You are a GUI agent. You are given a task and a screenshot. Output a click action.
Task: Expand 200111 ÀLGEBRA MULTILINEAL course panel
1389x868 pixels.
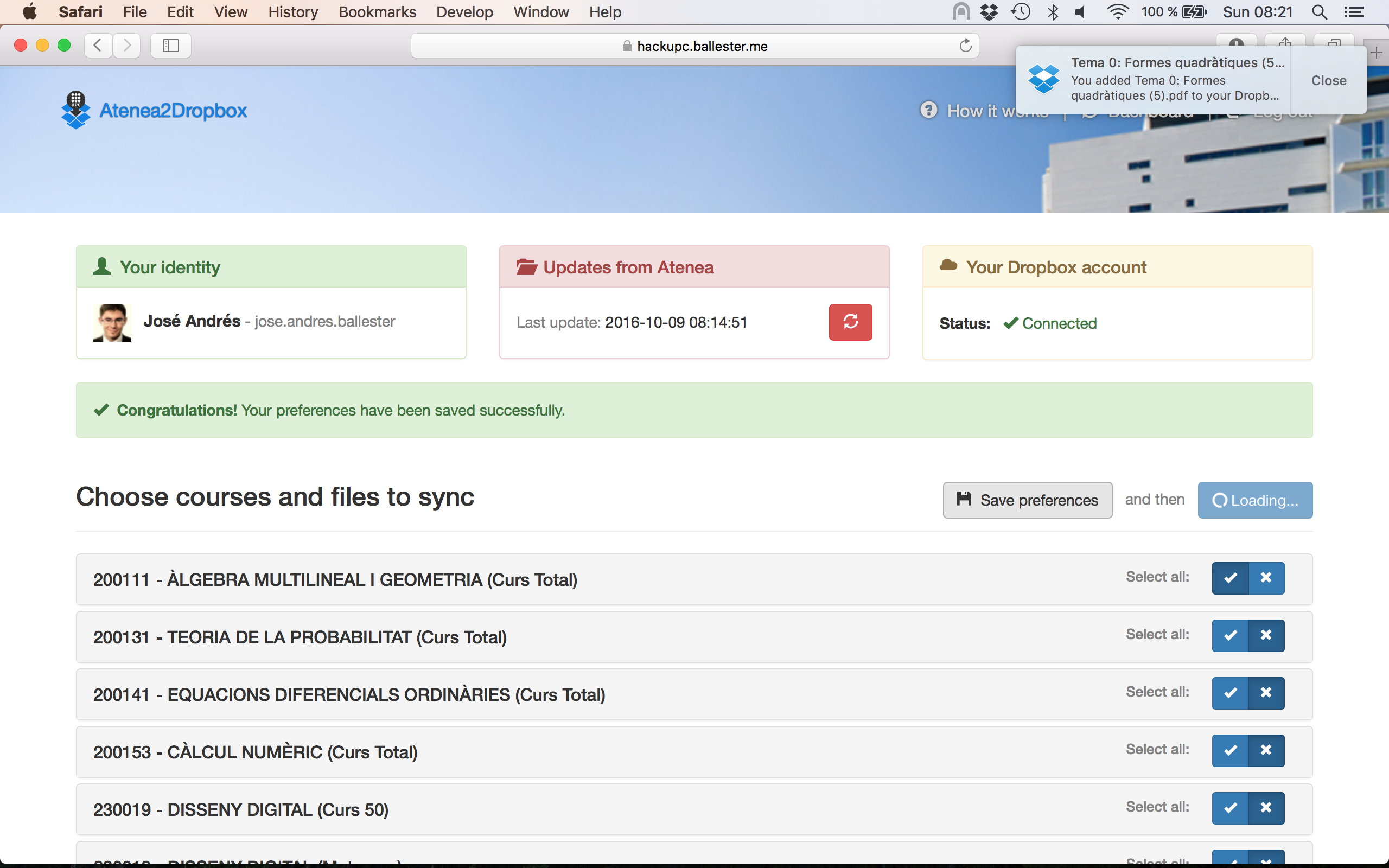(x=335, y=580)
